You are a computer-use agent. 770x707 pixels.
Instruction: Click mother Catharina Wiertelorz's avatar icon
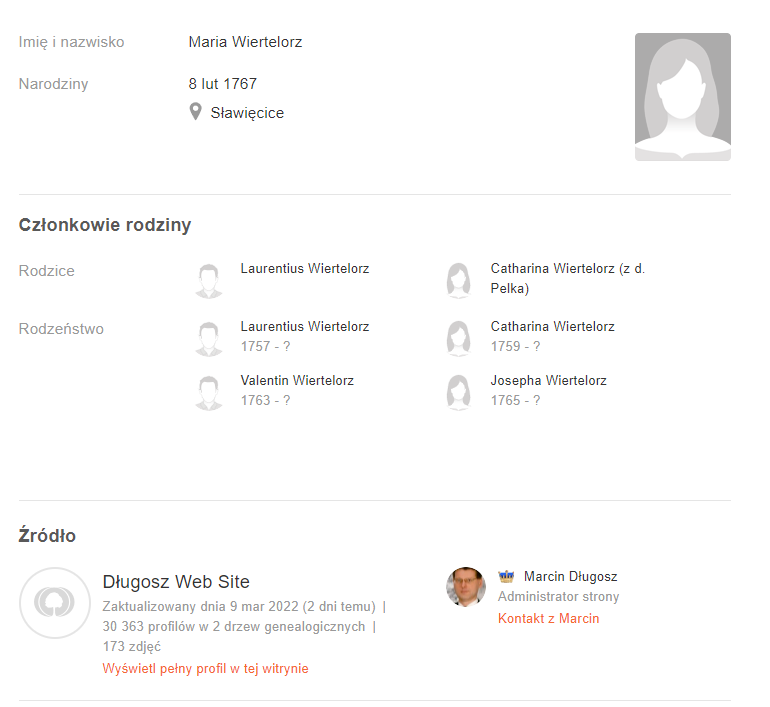coord(458,281)
